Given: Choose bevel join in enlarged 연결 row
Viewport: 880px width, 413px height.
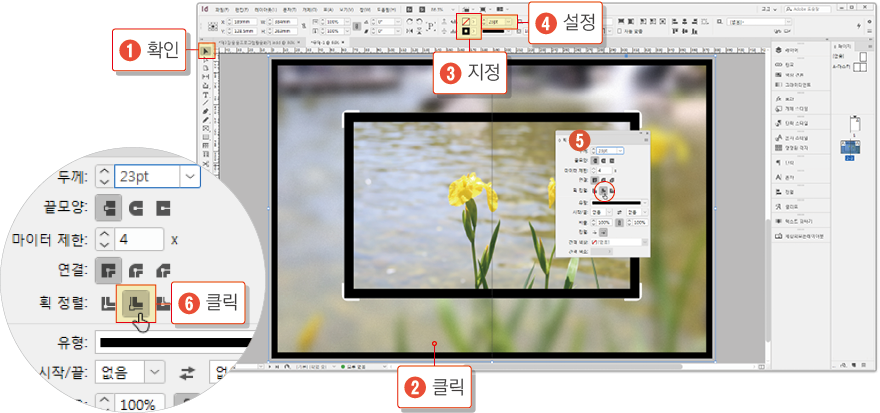Looking at the screenshot, I should pyautogui.click(x=163, y=270).
